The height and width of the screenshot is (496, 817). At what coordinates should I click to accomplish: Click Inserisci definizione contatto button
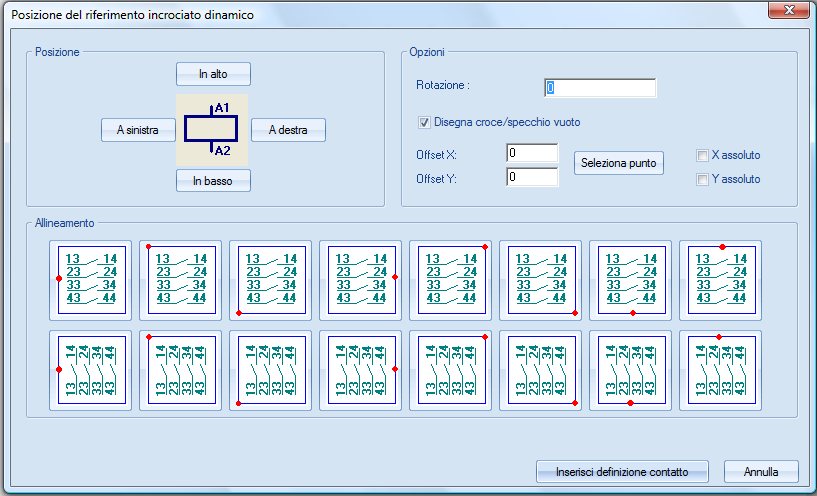622,472
